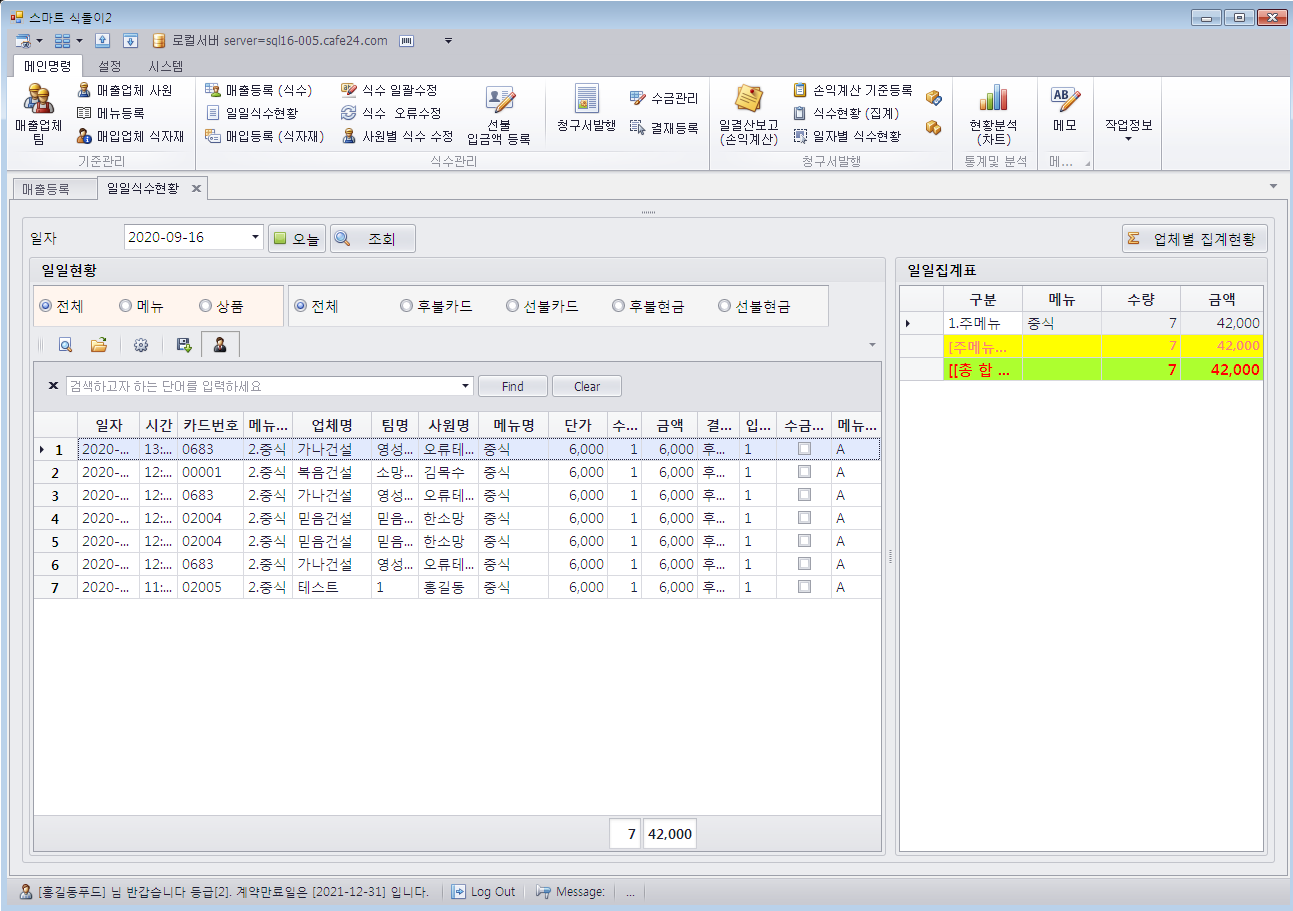Click the 조회 search button

[372, 239]
